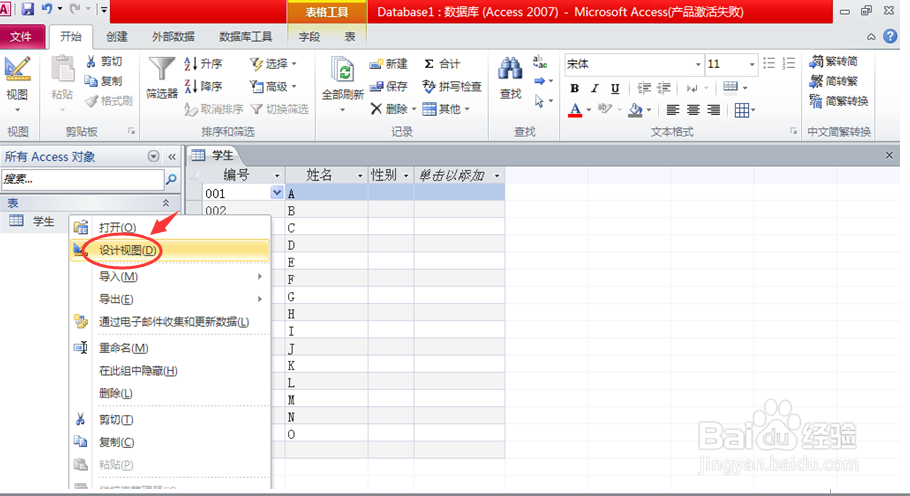This screenshot has height=496, width=910.
Task: Switch to the 创建 (Create) ribbon tab
Action: click(x=117, y=37)
